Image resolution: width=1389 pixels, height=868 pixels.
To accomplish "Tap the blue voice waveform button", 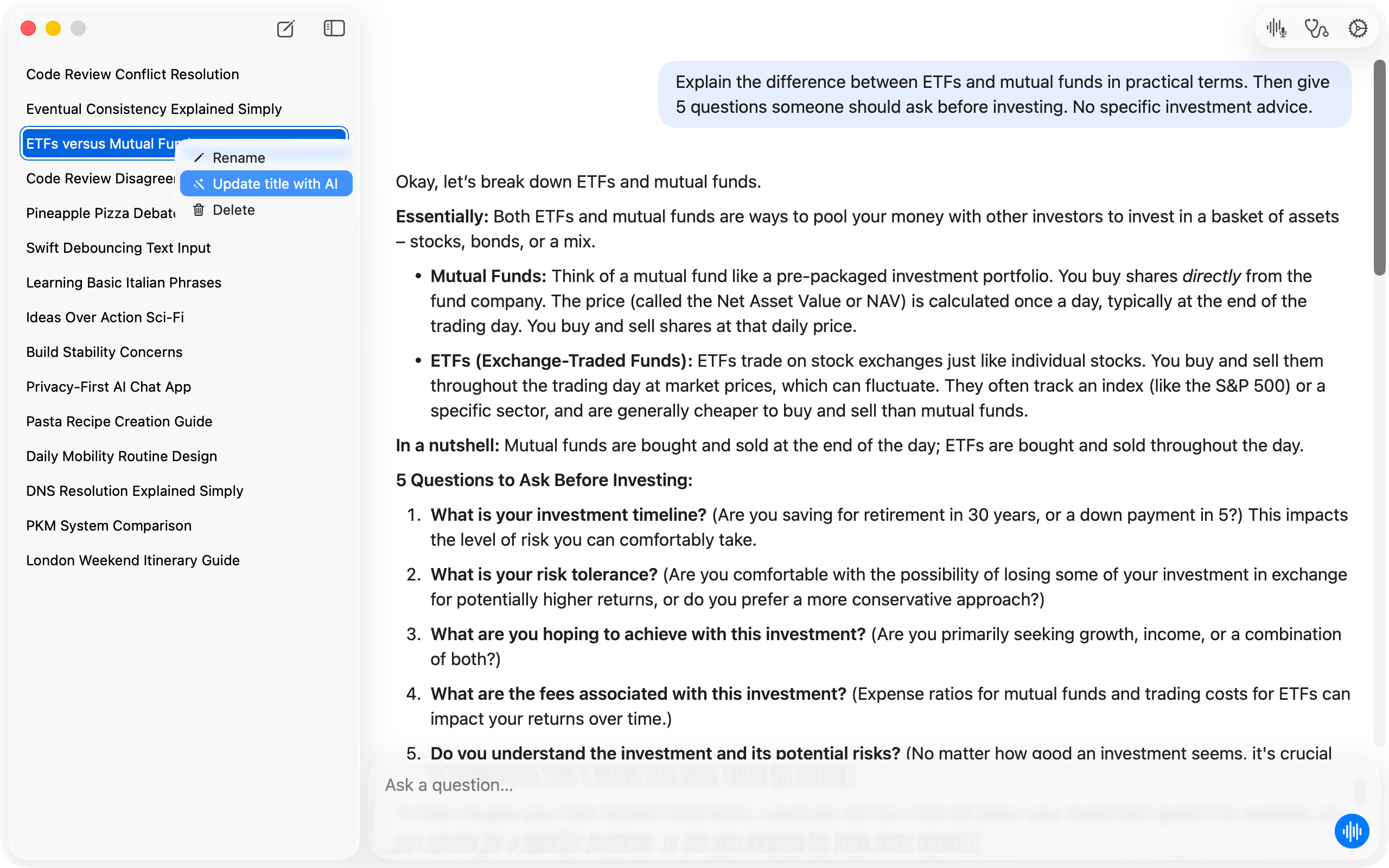I will (1352, 831).
